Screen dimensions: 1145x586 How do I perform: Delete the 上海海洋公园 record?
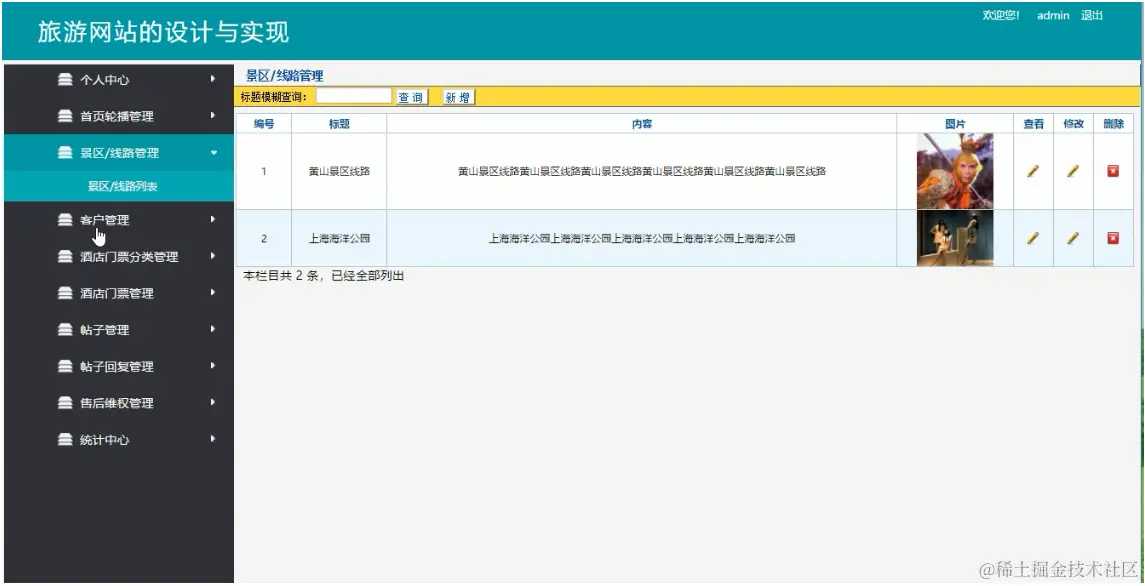coord(1113,238)
